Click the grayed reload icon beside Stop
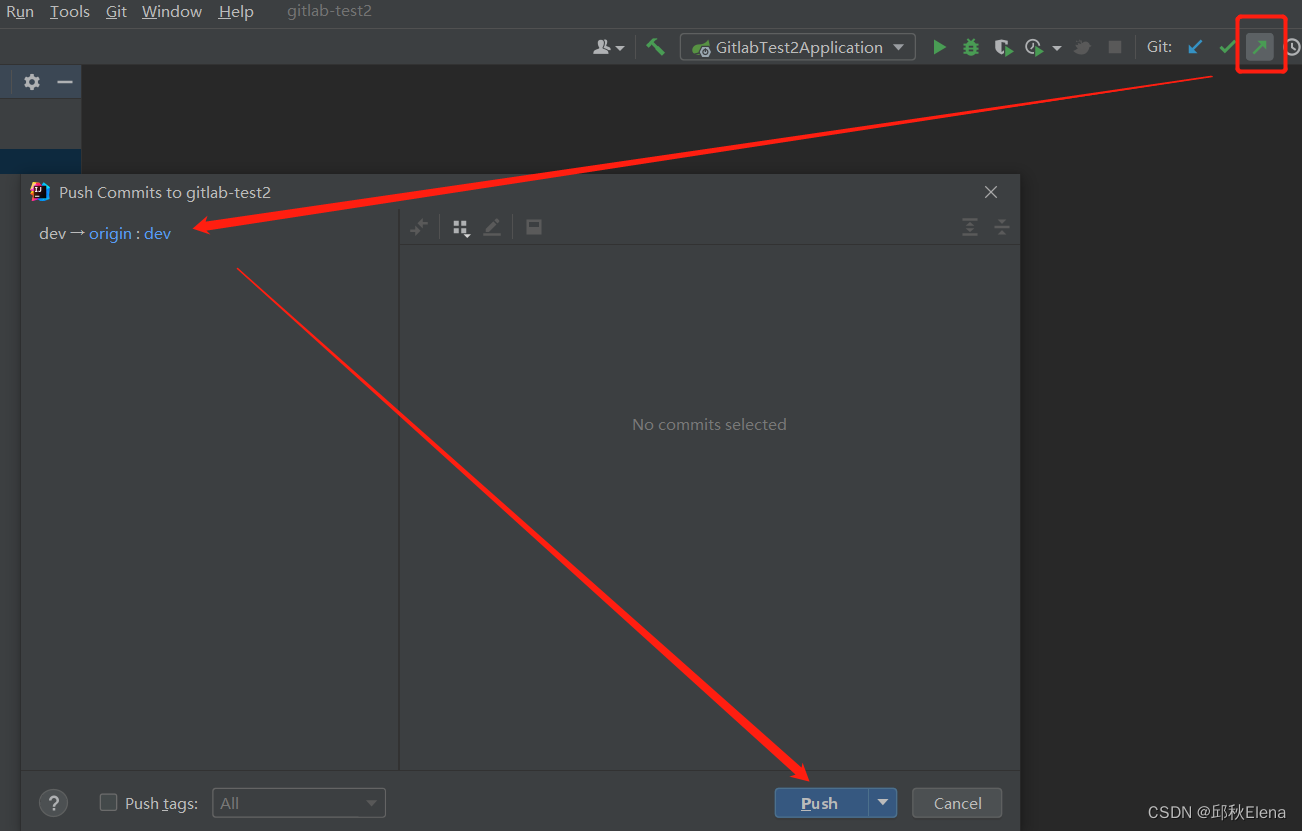Image resolution: width=1302 pixels, height=831 pixels. click(x=1082, y=47)
